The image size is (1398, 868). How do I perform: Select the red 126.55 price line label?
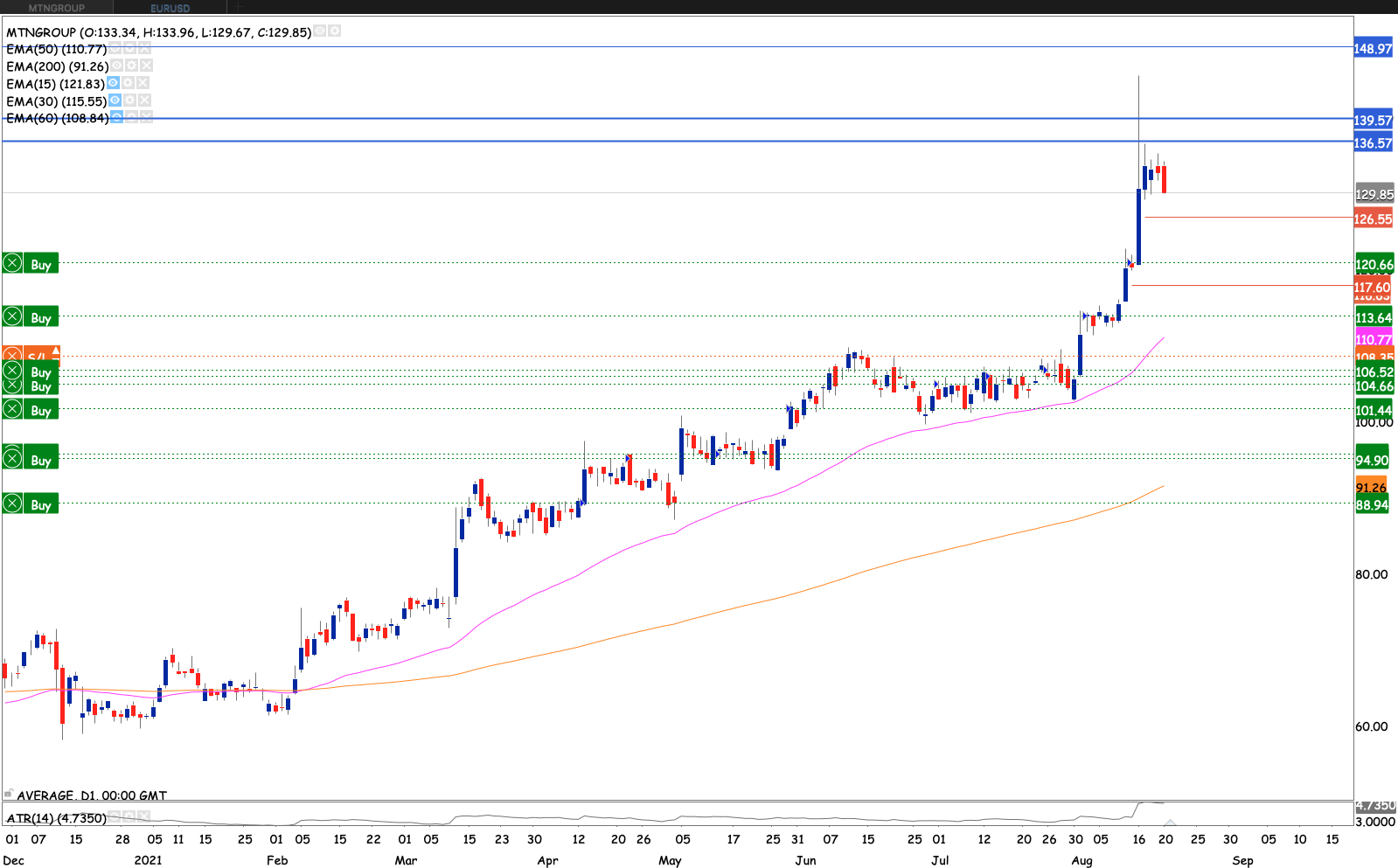[1373, 219]
